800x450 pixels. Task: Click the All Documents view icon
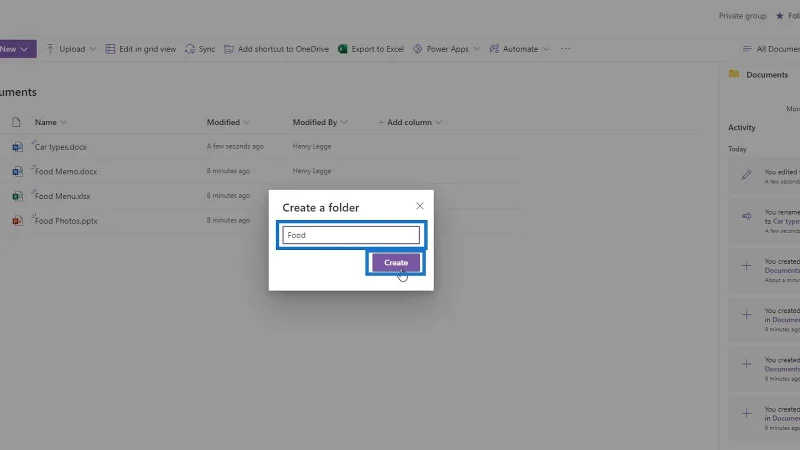[747, 49]
